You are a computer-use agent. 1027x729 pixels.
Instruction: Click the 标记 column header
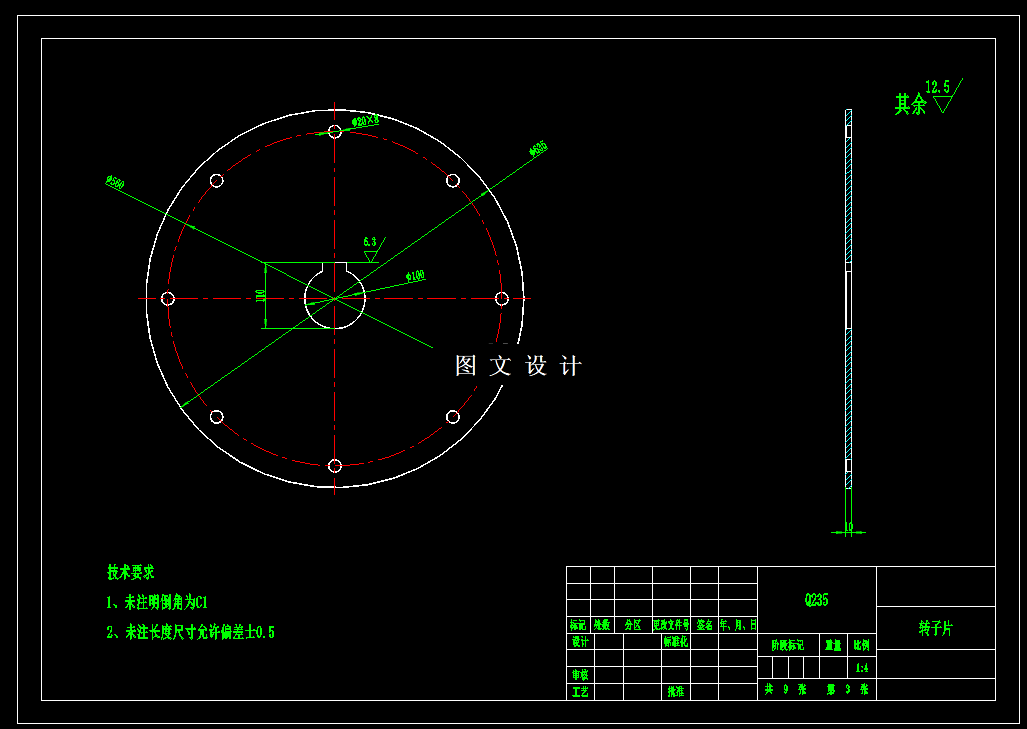coord(578,625)
